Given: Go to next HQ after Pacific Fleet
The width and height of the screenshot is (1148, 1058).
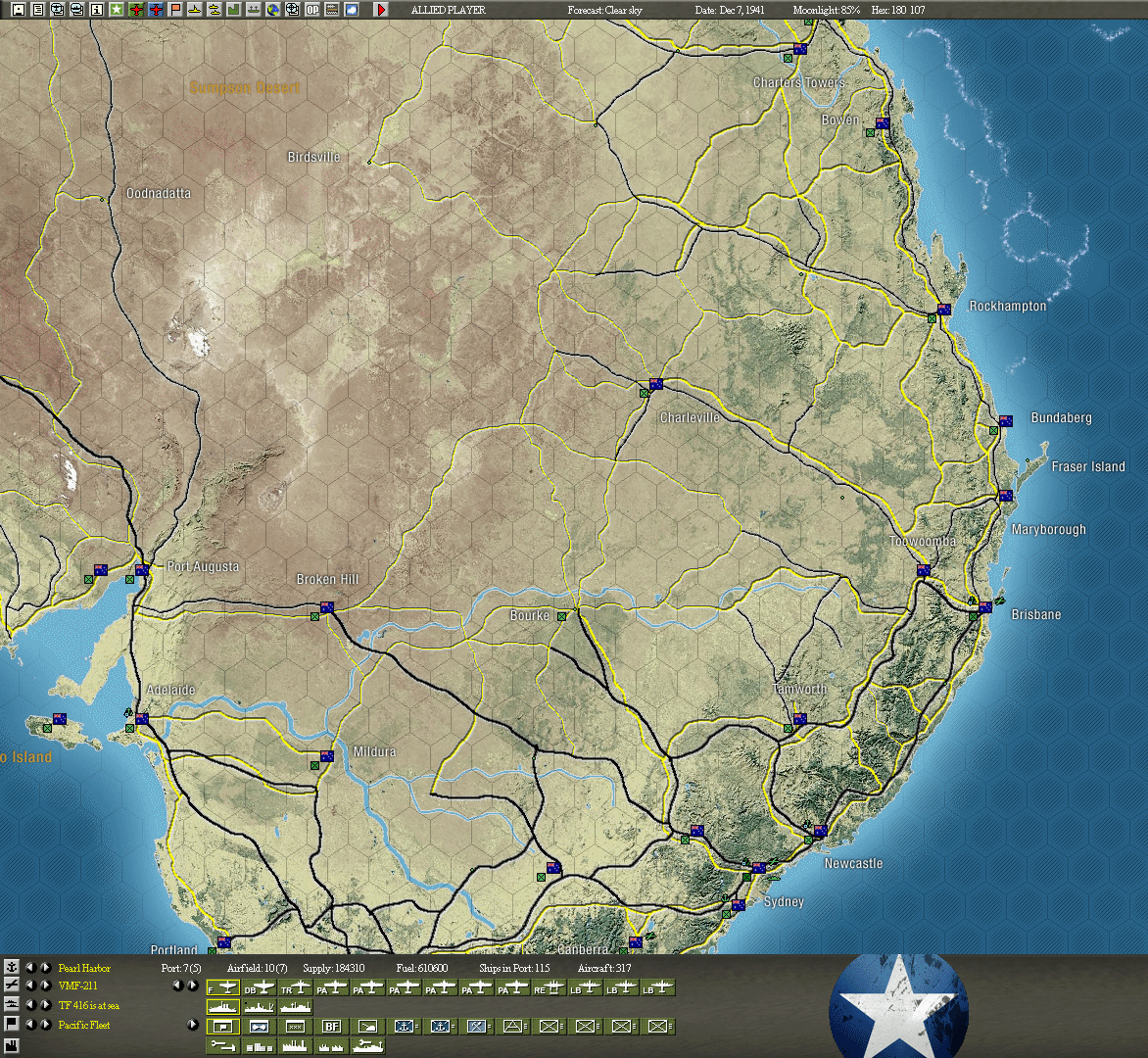Looking at the screenshot, I should (x=46, y=1025).
